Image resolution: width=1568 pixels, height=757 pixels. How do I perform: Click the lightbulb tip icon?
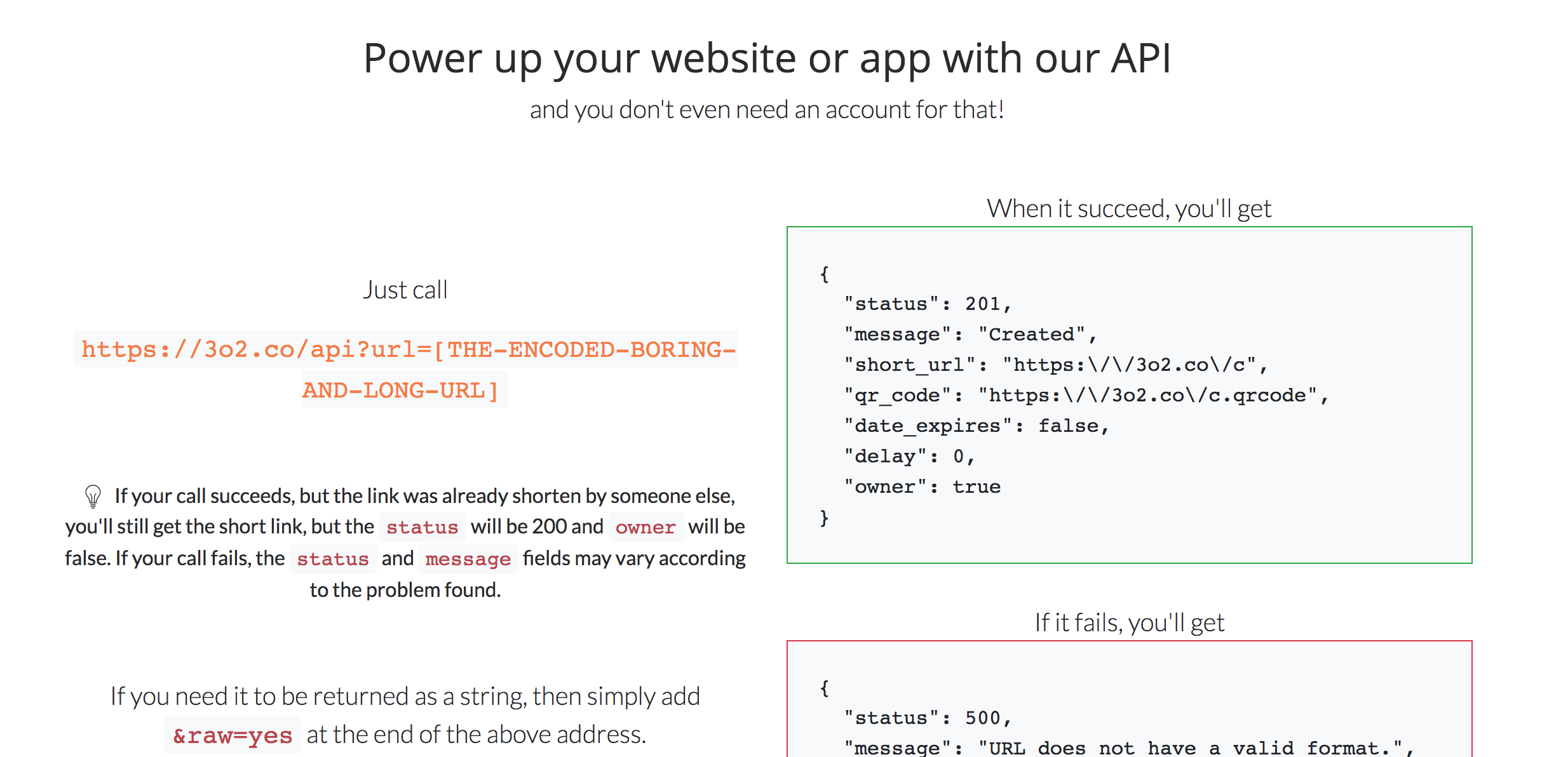(x=93, y=496)
